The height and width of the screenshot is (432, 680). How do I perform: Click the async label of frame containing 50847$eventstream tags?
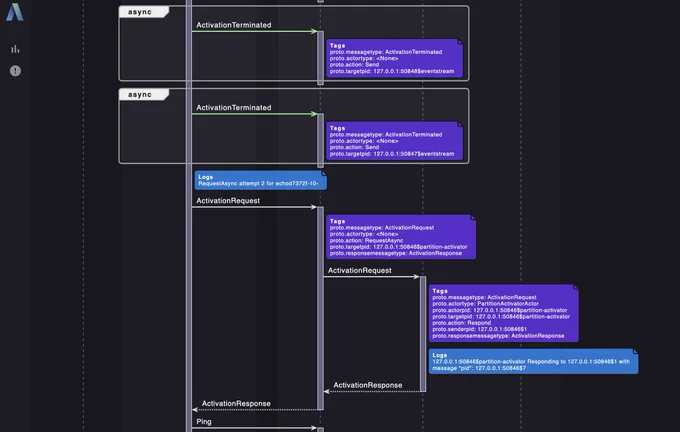click(x=140, y=95)
